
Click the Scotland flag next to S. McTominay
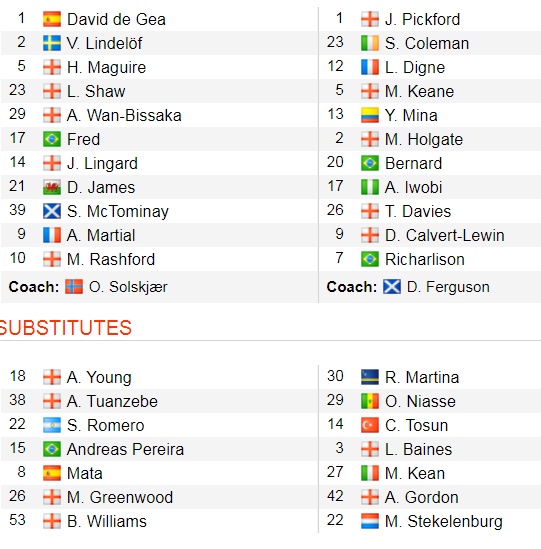tap(52, 211)
